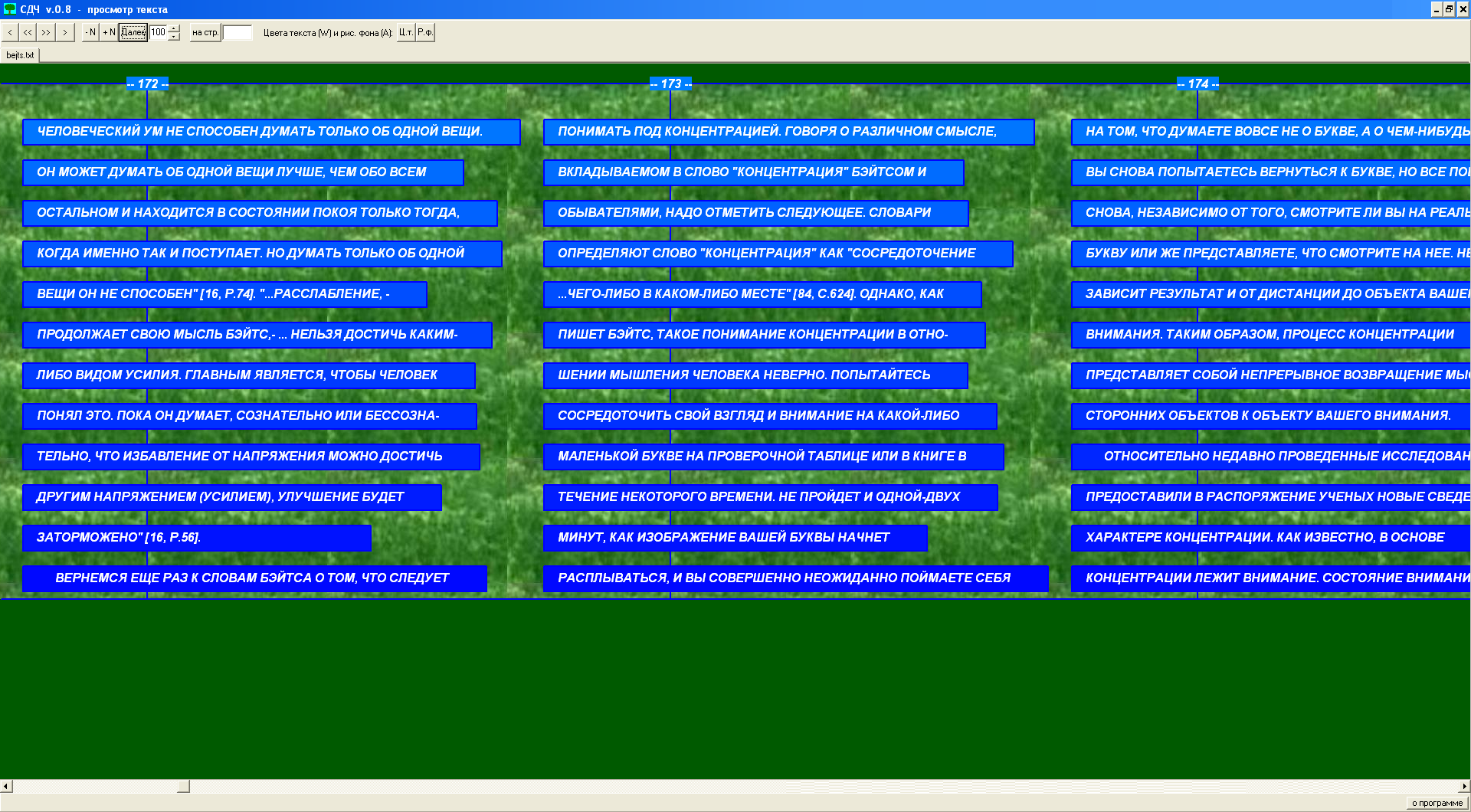Click the application tree icon in title bar

[x=10, y=9]
